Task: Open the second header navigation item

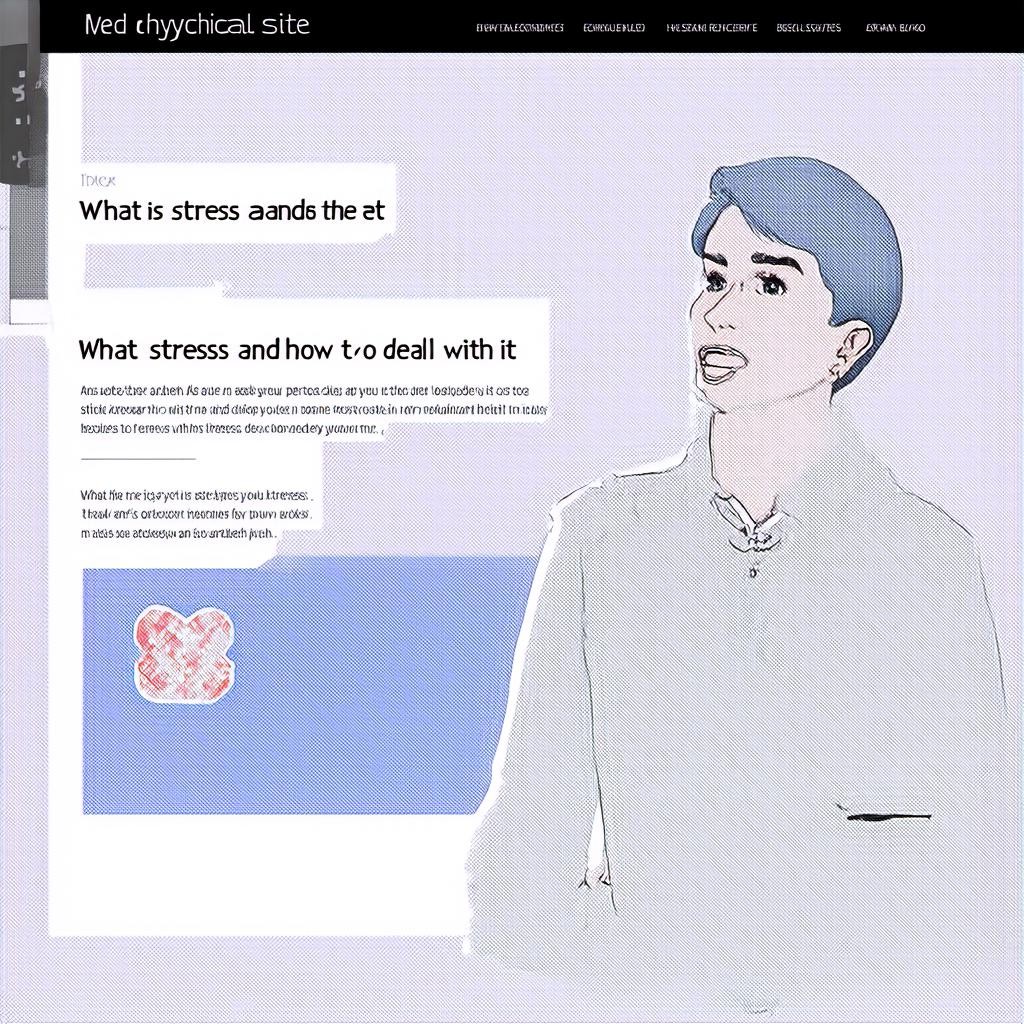Action: [x=614, y=27]
